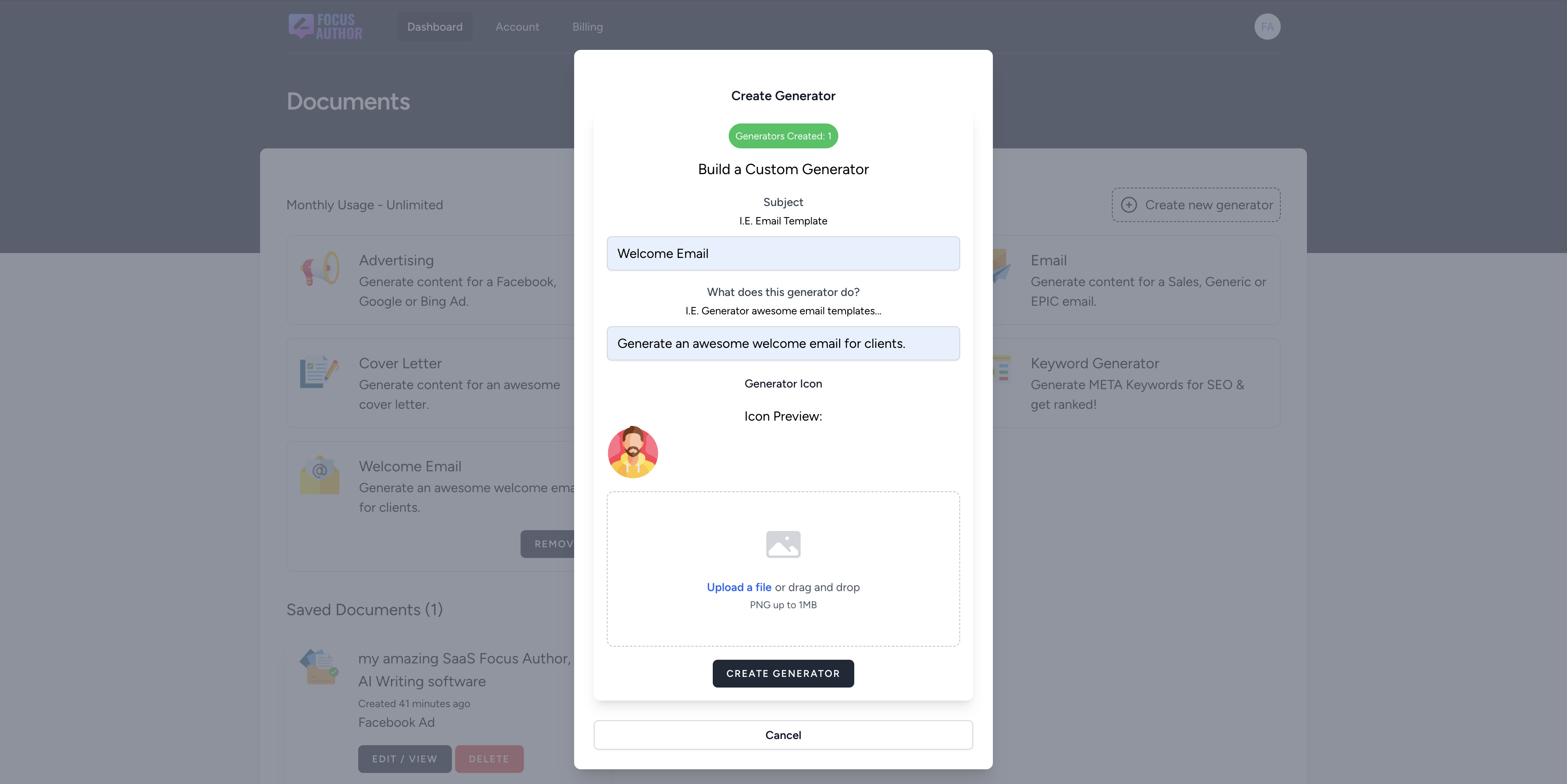This screenshot has width=1567, height=784.
Task: Click the Generators Created badge
Action: click(x=783, y=136)
